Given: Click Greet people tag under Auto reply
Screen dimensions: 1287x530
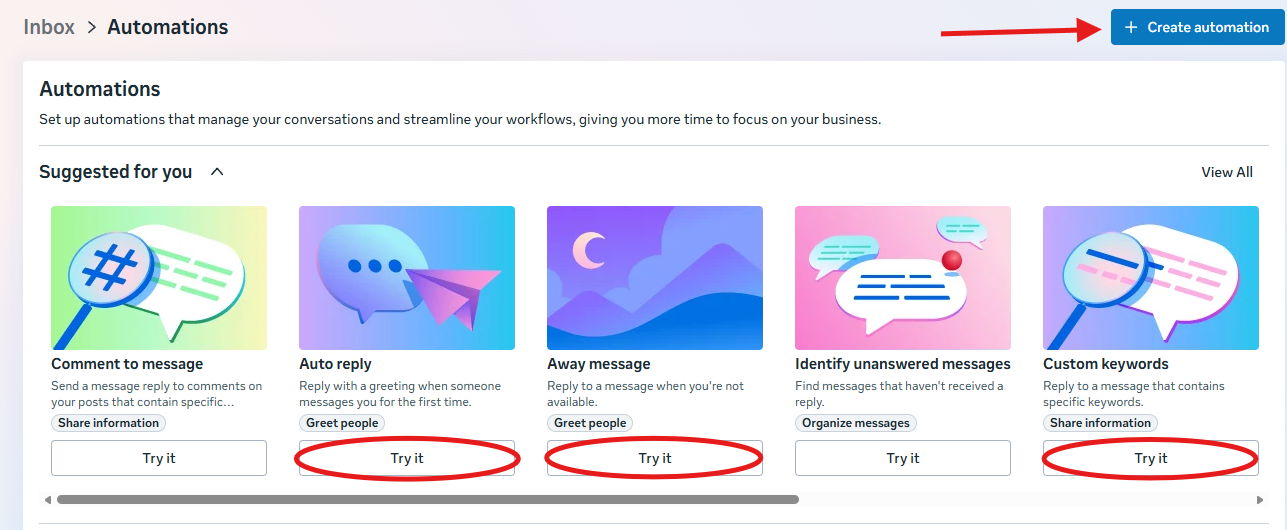Looking at the screenshot, I should (x=342, y=423).
